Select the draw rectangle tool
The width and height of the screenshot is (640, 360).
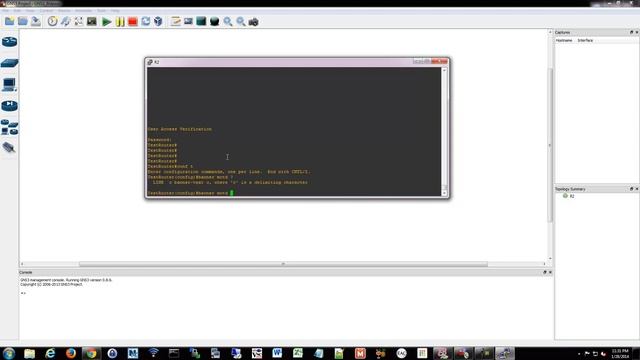201,21
